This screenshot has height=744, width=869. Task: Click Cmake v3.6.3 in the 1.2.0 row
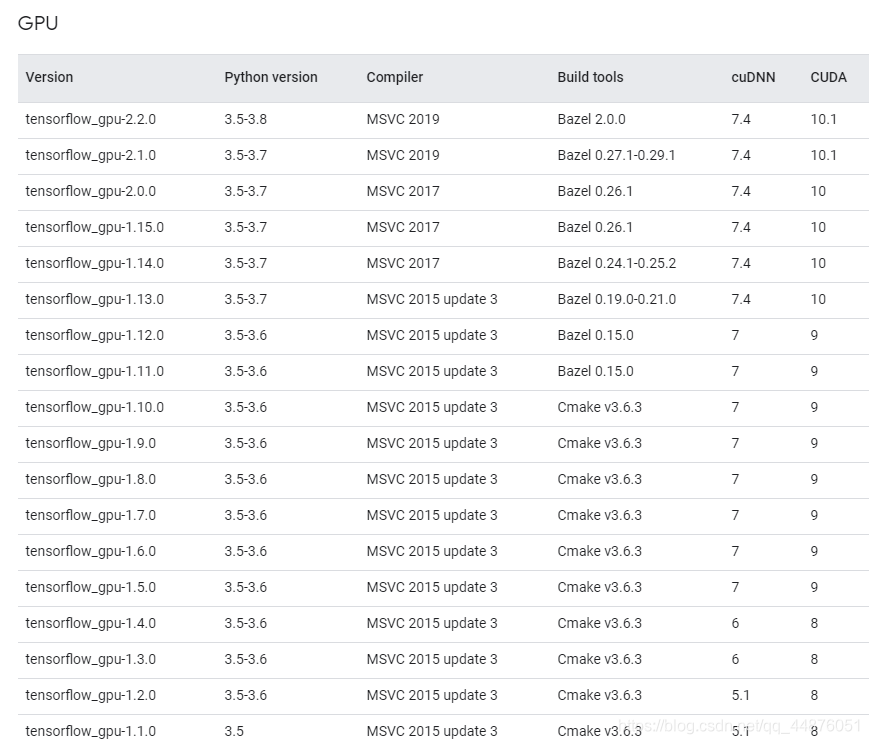[600, 696]
